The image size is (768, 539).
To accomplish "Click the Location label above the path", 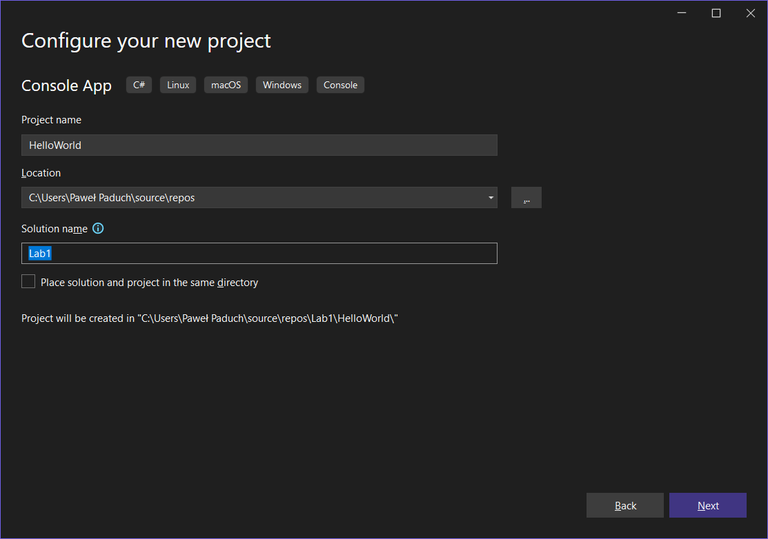I will (x=41, y=173).
